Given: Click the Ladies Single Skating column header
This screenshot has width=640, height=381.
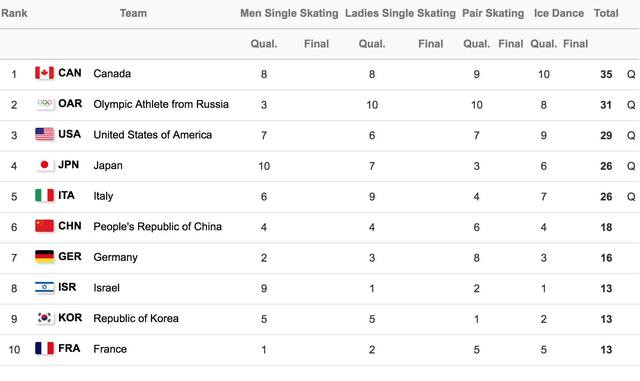Looking at the screenshot, I should tap(400, 13).
